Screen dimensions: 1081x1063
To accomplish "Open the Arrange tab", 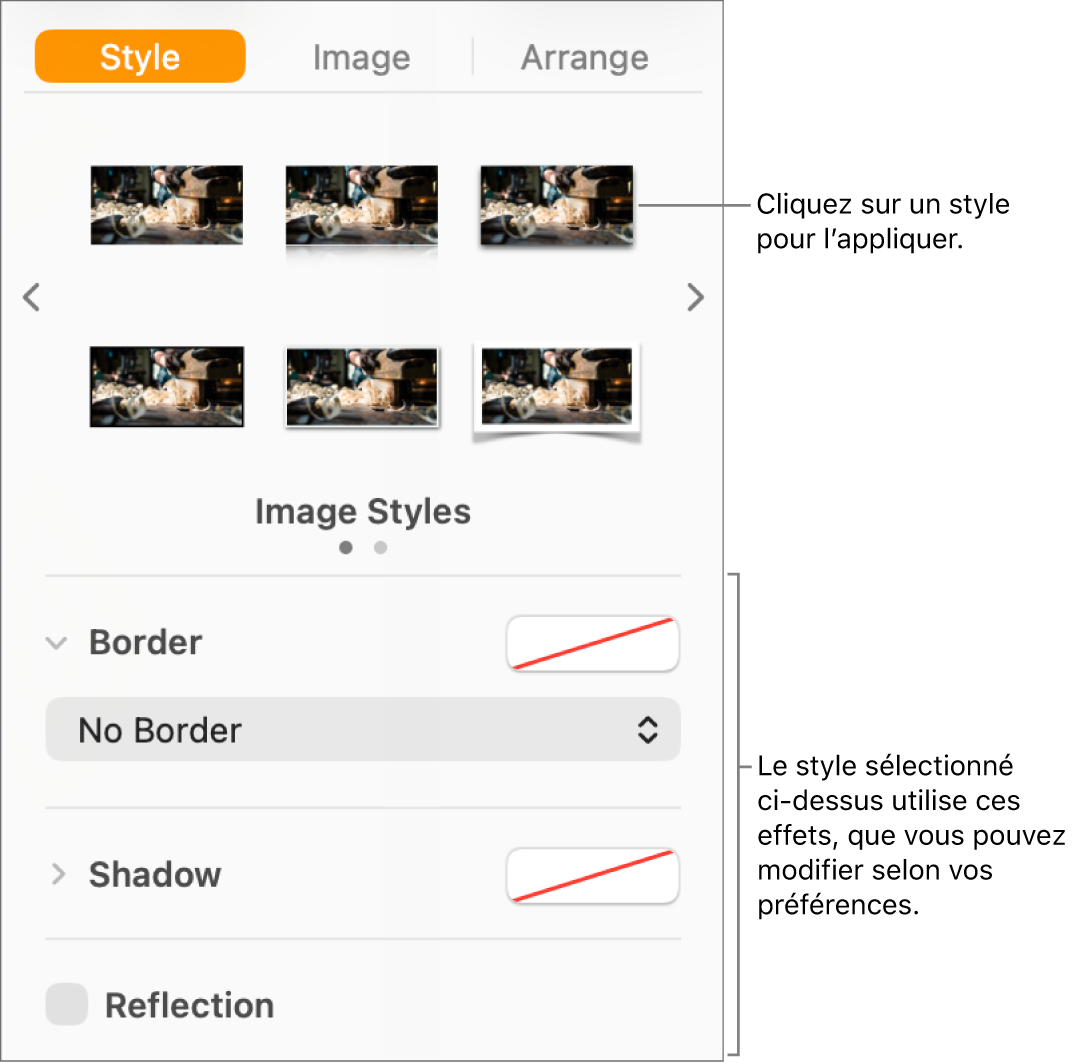I will pos(585,57).
